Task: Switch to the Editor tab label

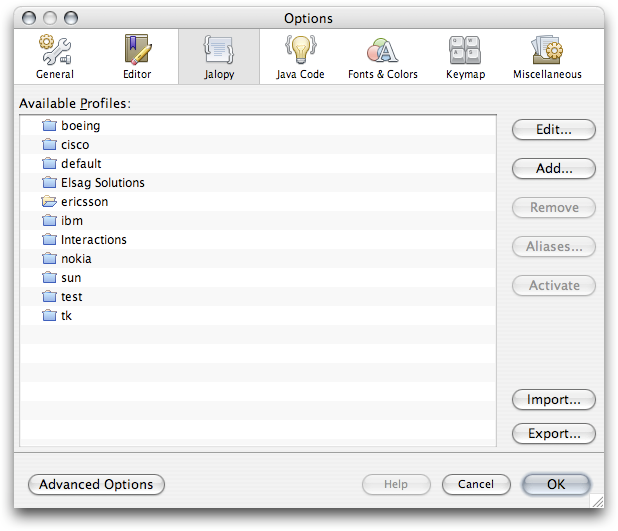Action: [137, 74]
